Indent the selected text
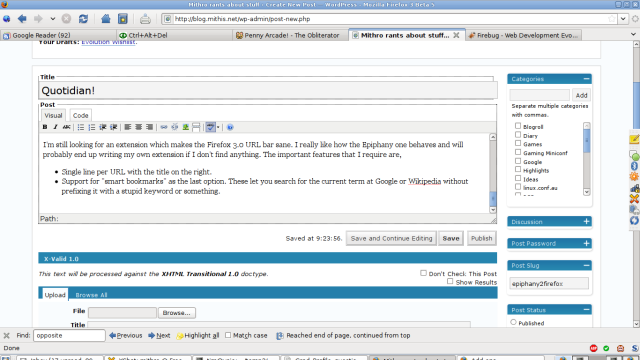The height and width of the screenshot is (360, 640). pos(114,127)
